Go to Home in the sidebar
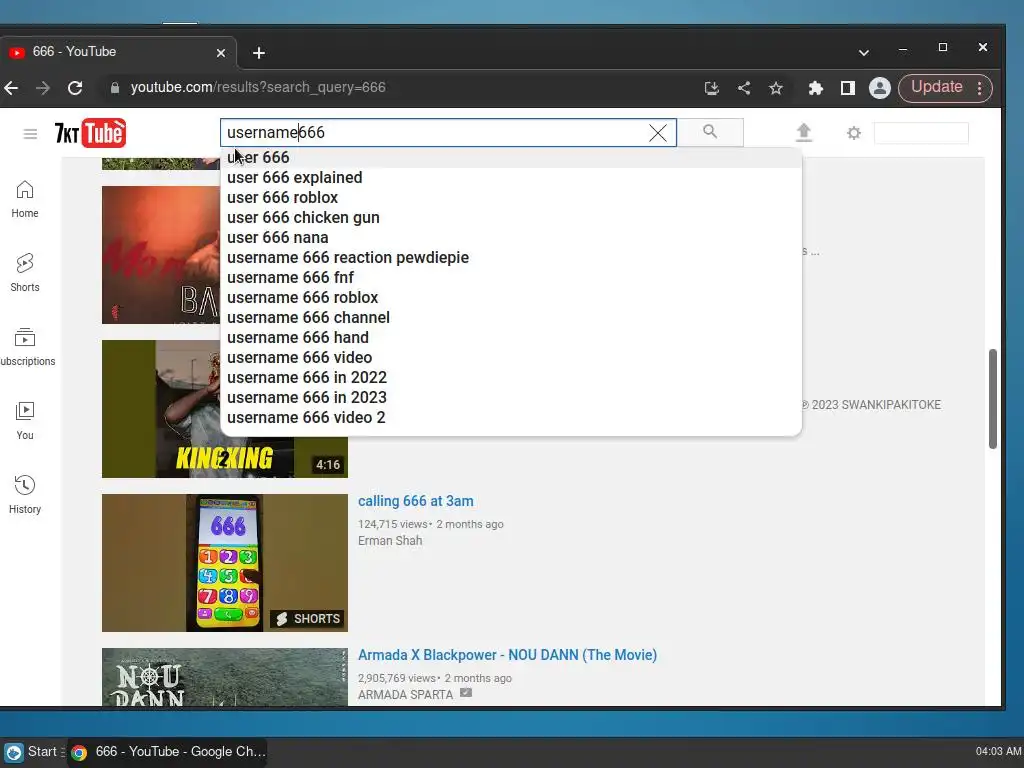Screen dimensions: 1024x768 click(x=25, y=199)
